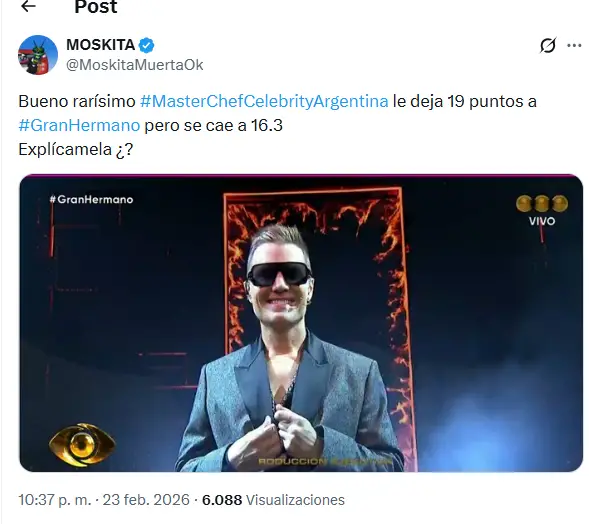
Task: Click the Telefe three-balls logo
Action: (x=542, y=204)
